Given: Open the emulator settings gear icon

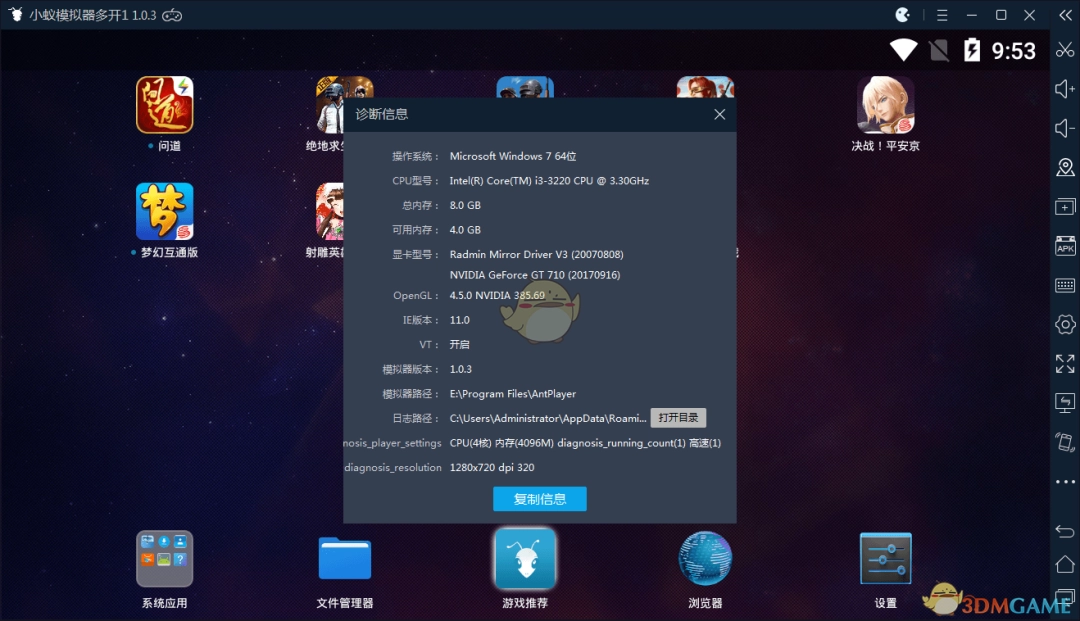Looking at the screenshot, I should tap(1064, 323).
